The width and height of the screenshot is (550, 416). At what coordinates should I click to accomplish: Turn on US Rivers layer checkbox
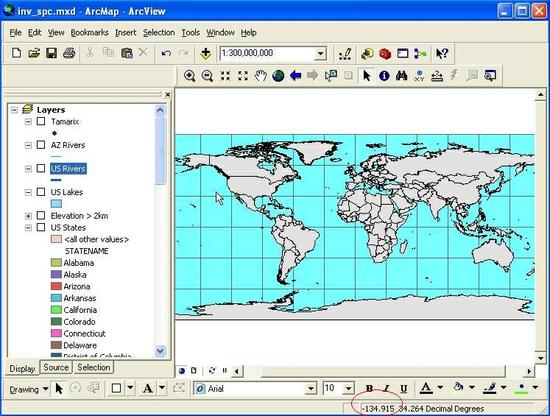[41, 168]
